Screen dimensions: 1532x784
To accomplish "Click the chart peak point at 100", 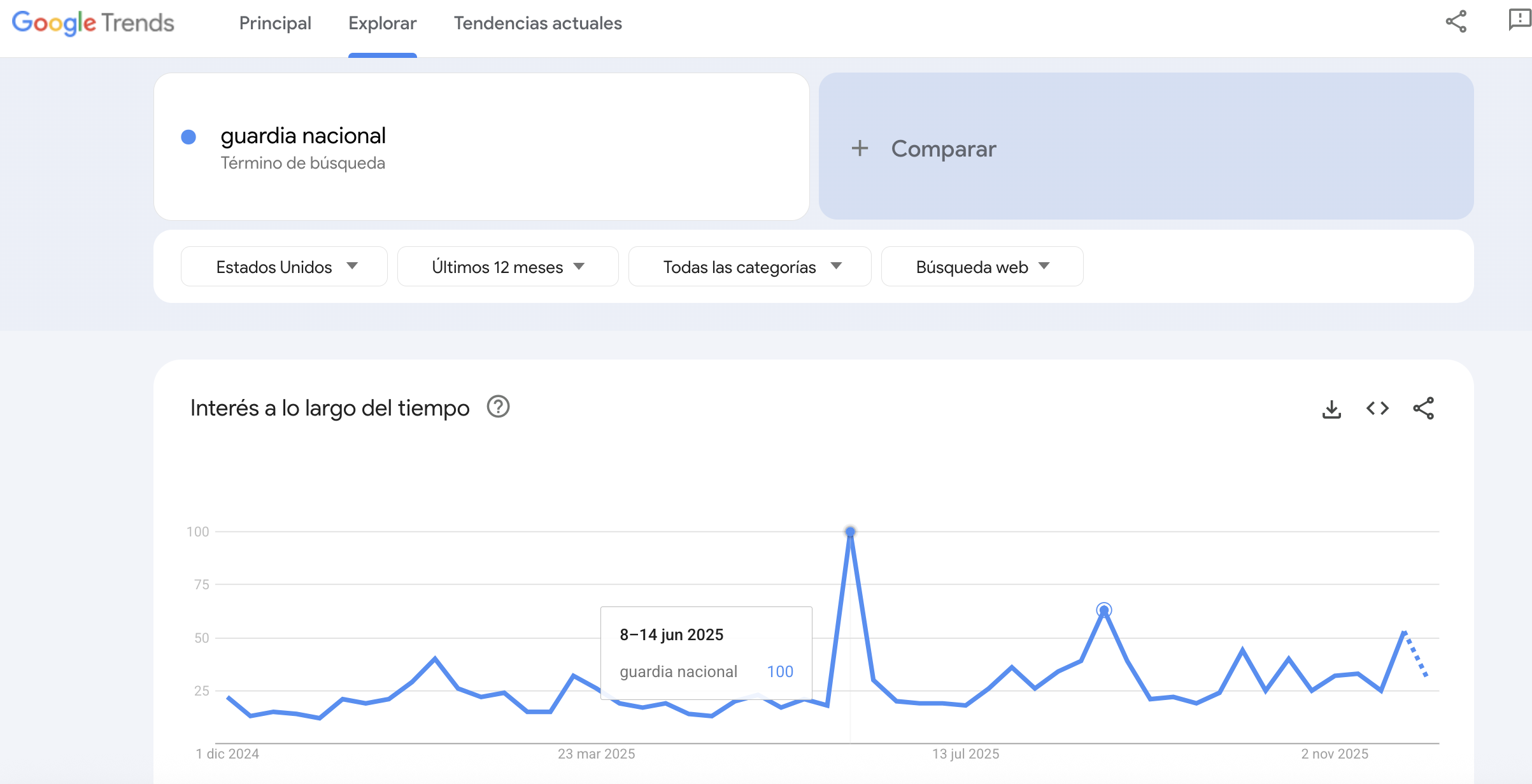I will [x=850, y=531].
